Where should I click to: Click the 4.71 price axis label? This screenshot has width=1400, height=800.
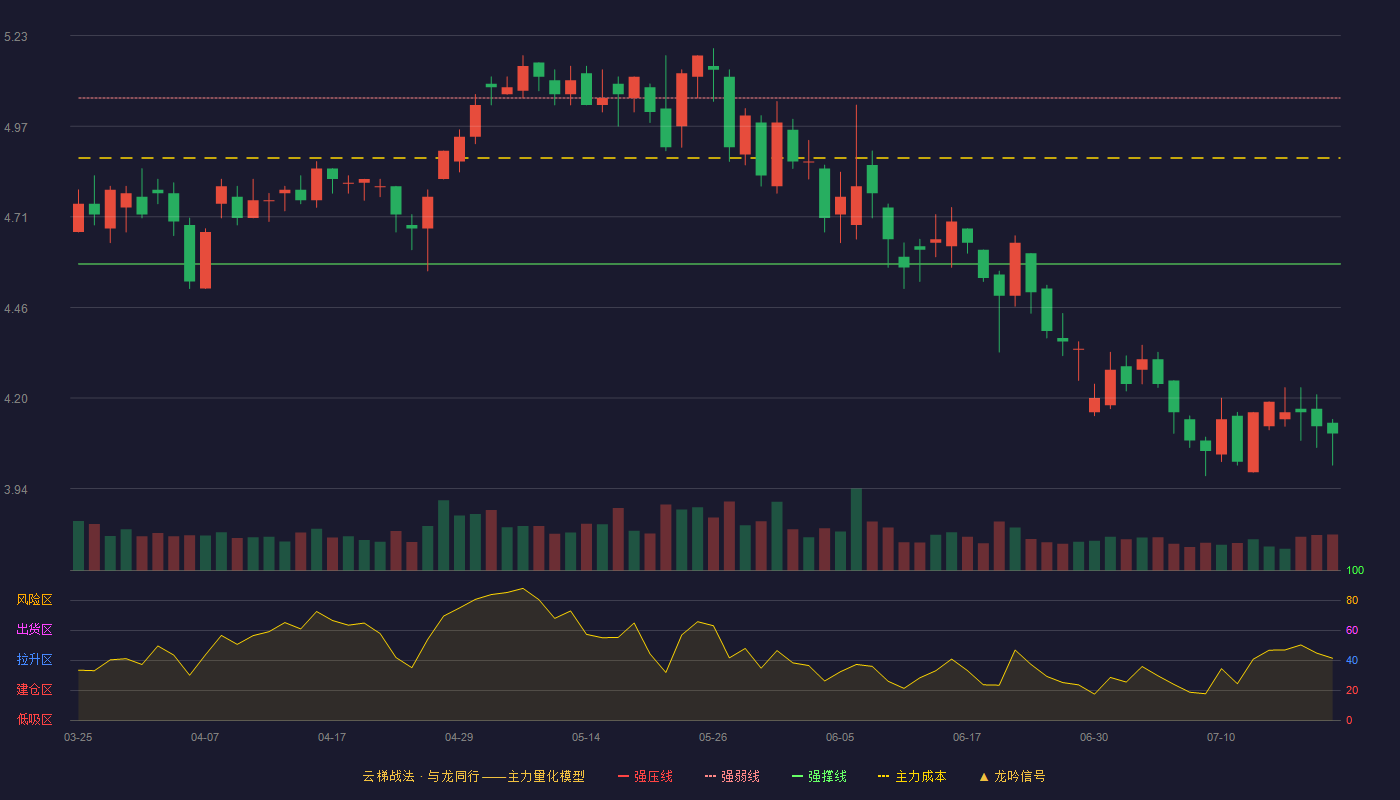(x=16, y=218)
